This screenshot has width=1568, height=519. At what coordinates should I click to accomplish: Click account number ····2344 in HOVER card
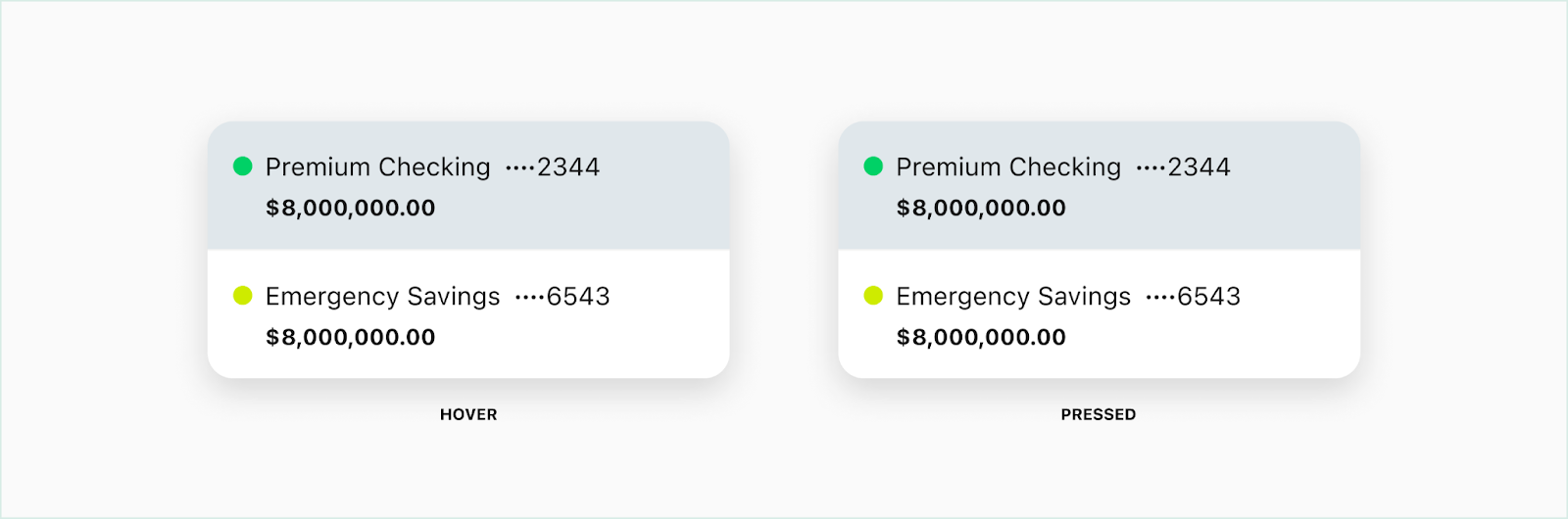(553, 167)
